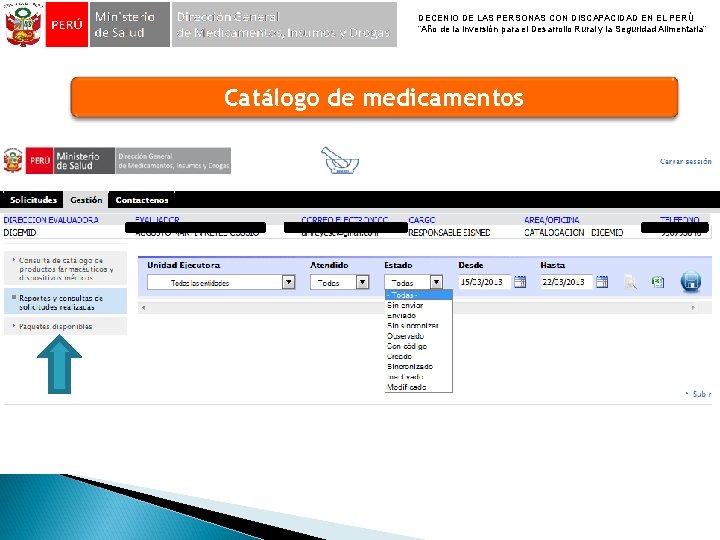The image size is (720, 540).
Task: Expand the Unidad Ejecutora dropdown
Action: click(288, 281)
